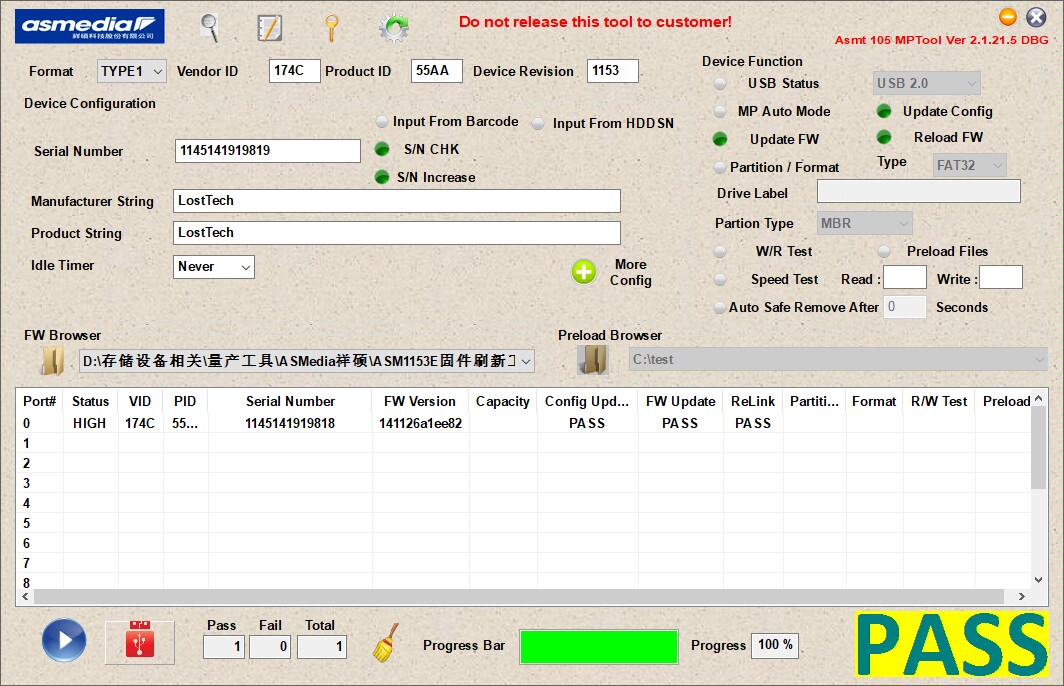Open MBR partition type dropdown
Image resolution: width=1064 pixels, height=686 pixels.
pyautogui.click(x=864, y=223)
